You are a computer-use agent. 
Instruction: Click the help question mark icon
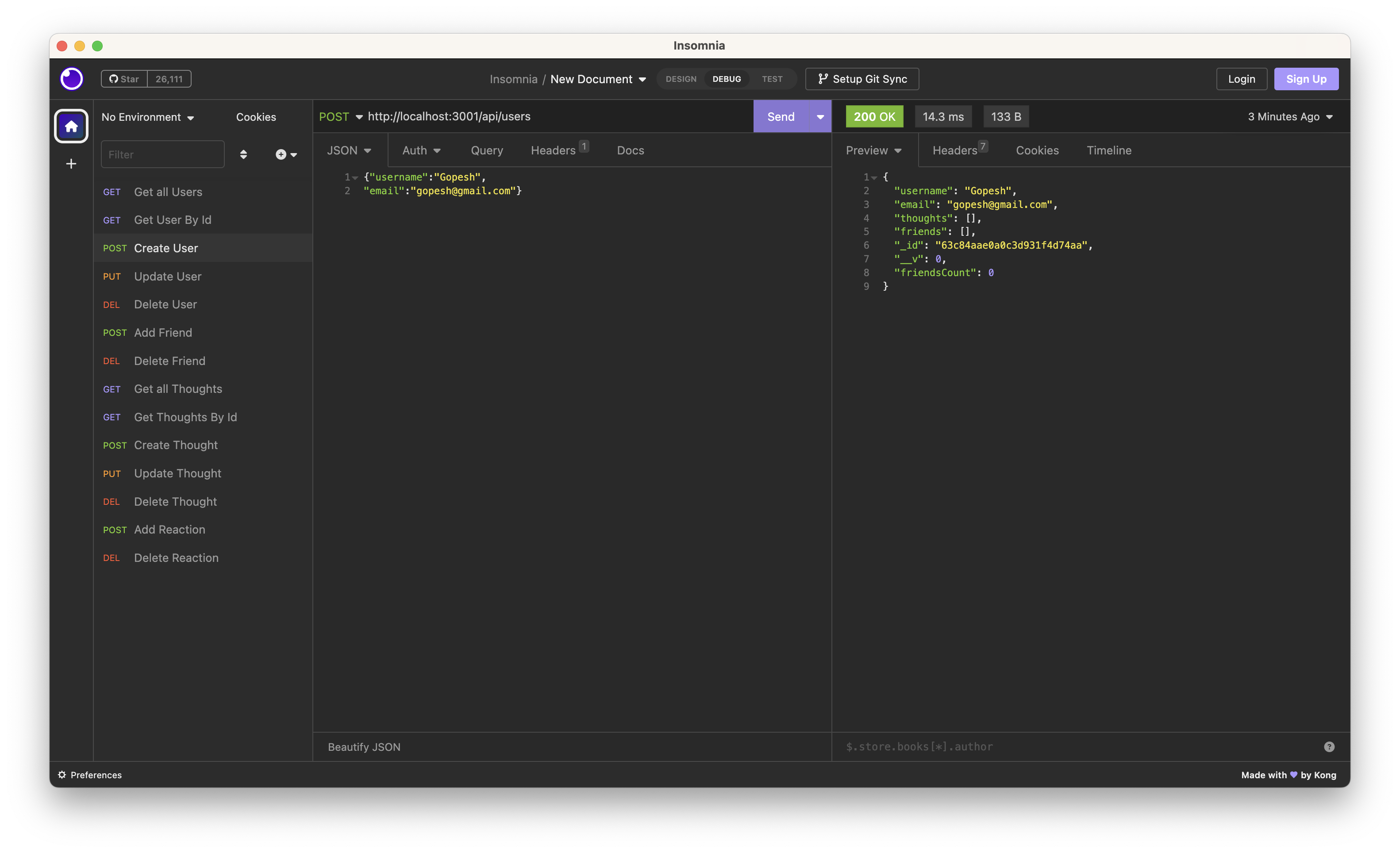[1329, 747]
